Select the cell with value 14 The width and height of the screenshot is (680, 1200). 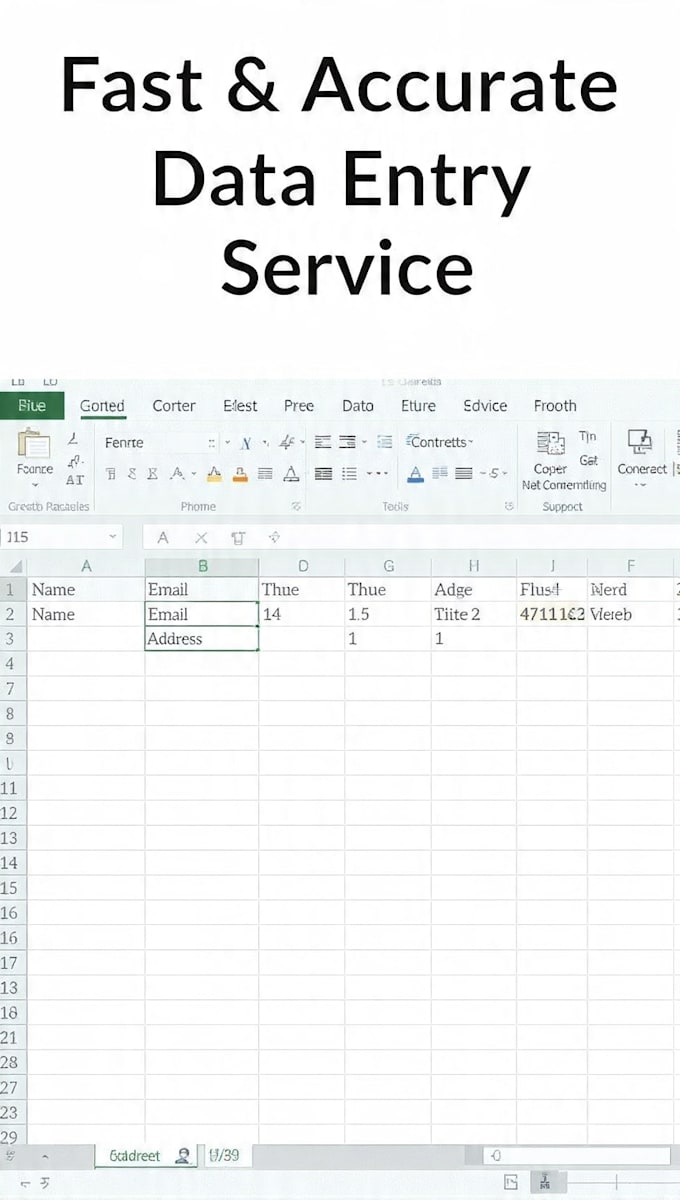[x=302, y=614]
